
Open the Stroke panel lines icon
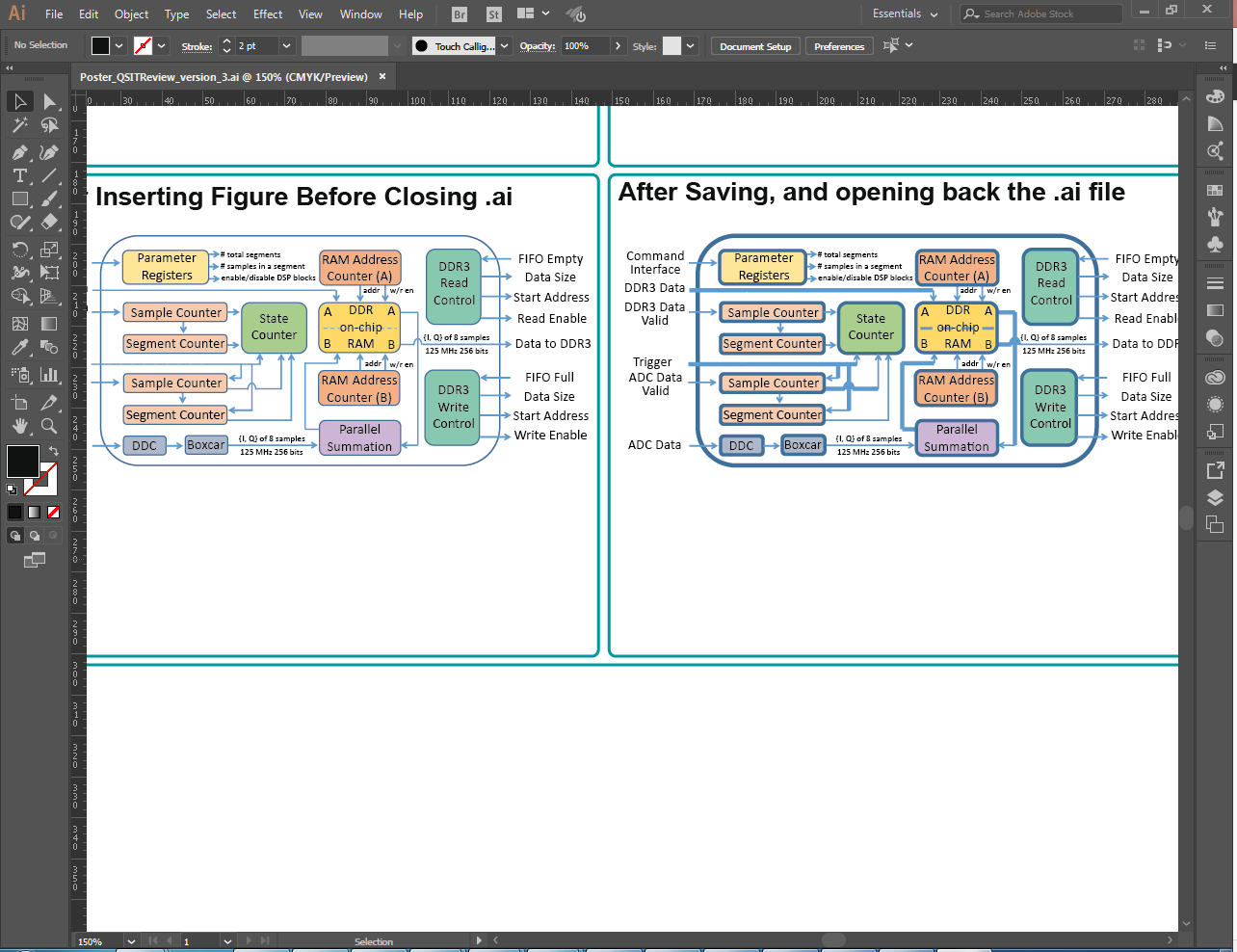(1215, 283)
